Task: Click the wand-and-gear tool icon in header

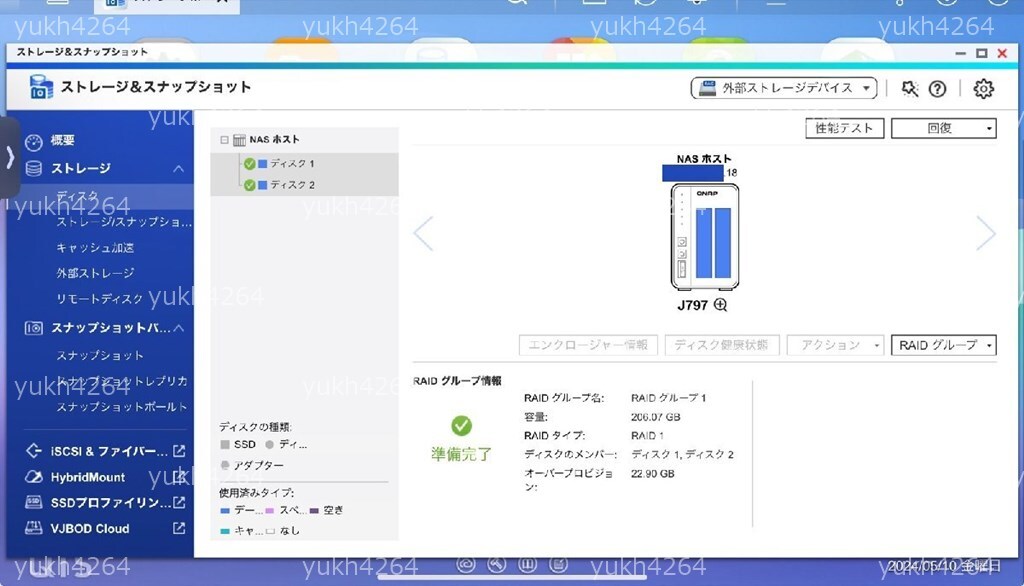Action: 909,88
